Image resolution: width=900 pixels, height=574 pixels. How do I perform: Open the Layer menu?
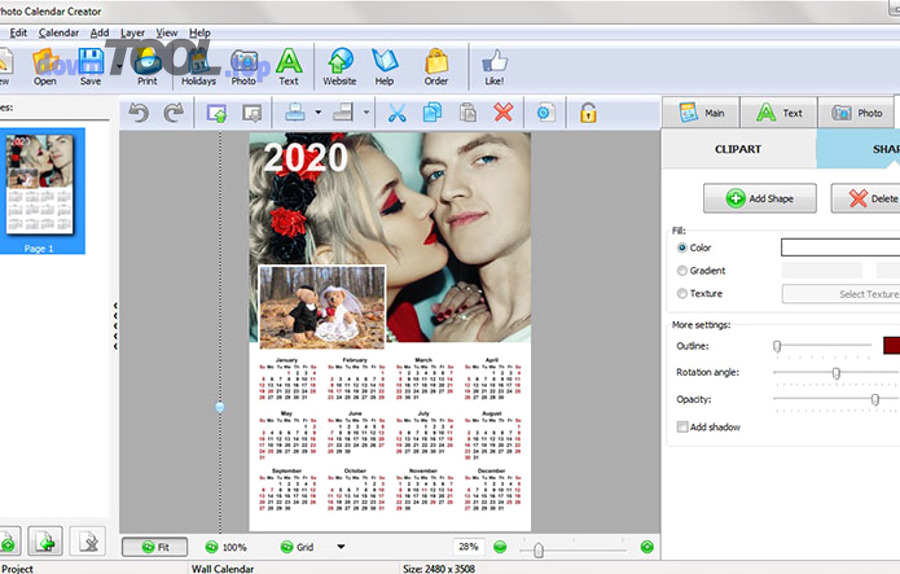point(133,33)
